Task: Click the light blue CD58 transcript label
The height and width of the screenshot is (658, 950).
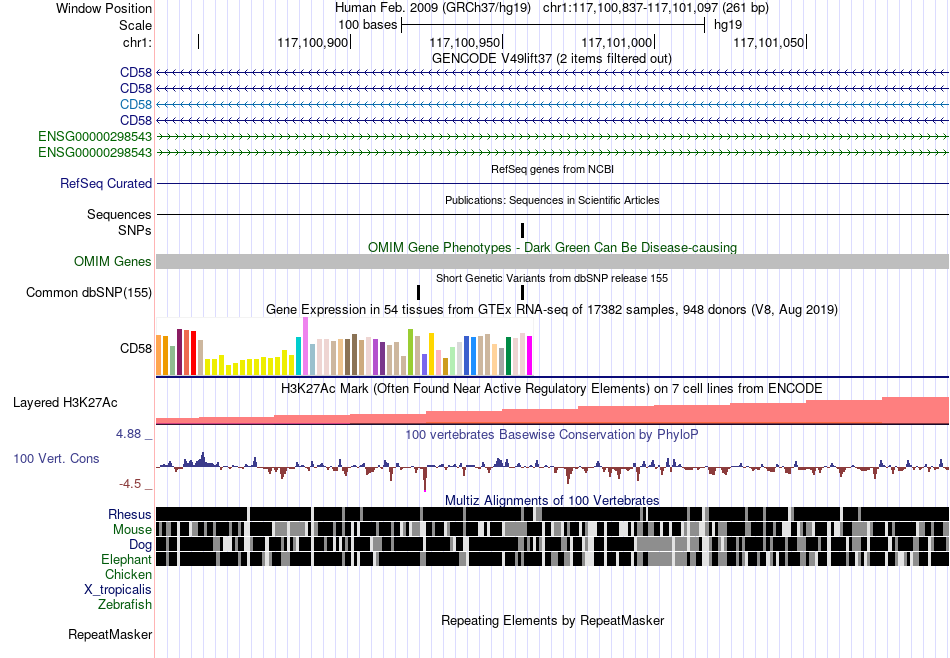Action: pos(136,104)
